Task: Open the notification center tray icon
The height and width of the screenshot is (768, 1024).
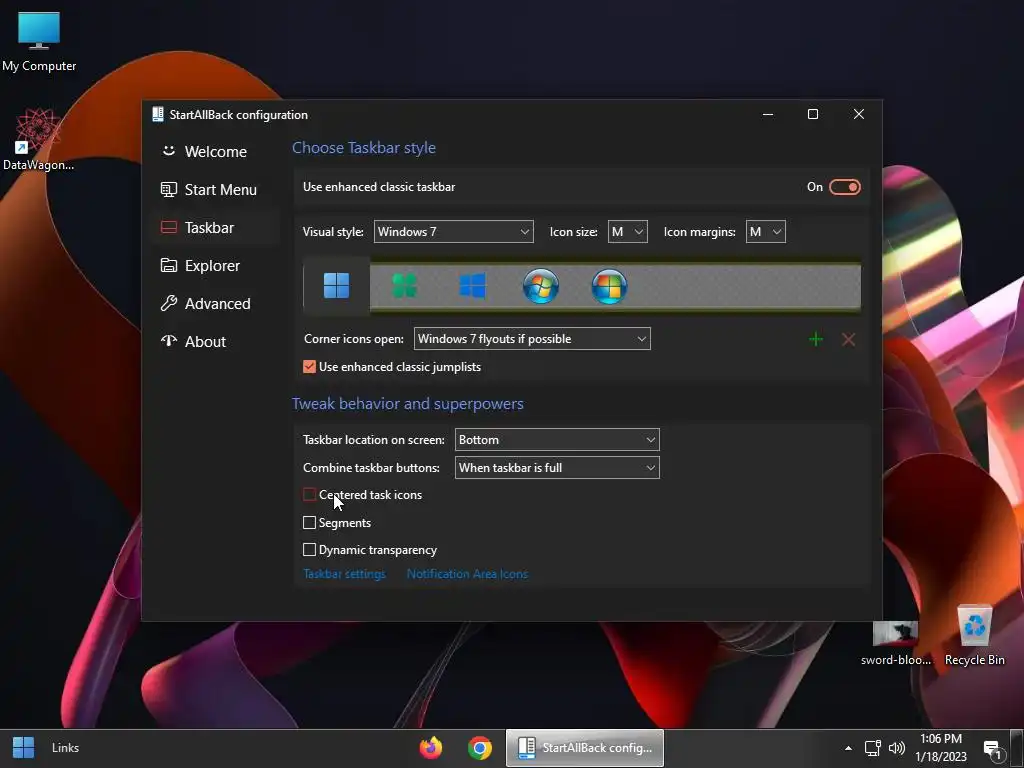Action: (x=993, y=750)
